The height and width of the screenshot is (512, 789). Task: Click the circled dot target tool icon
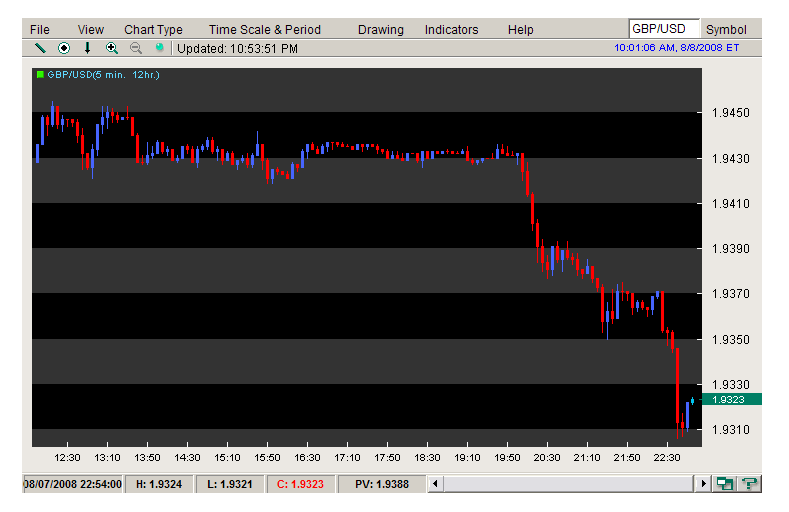[x=64, y=47]
